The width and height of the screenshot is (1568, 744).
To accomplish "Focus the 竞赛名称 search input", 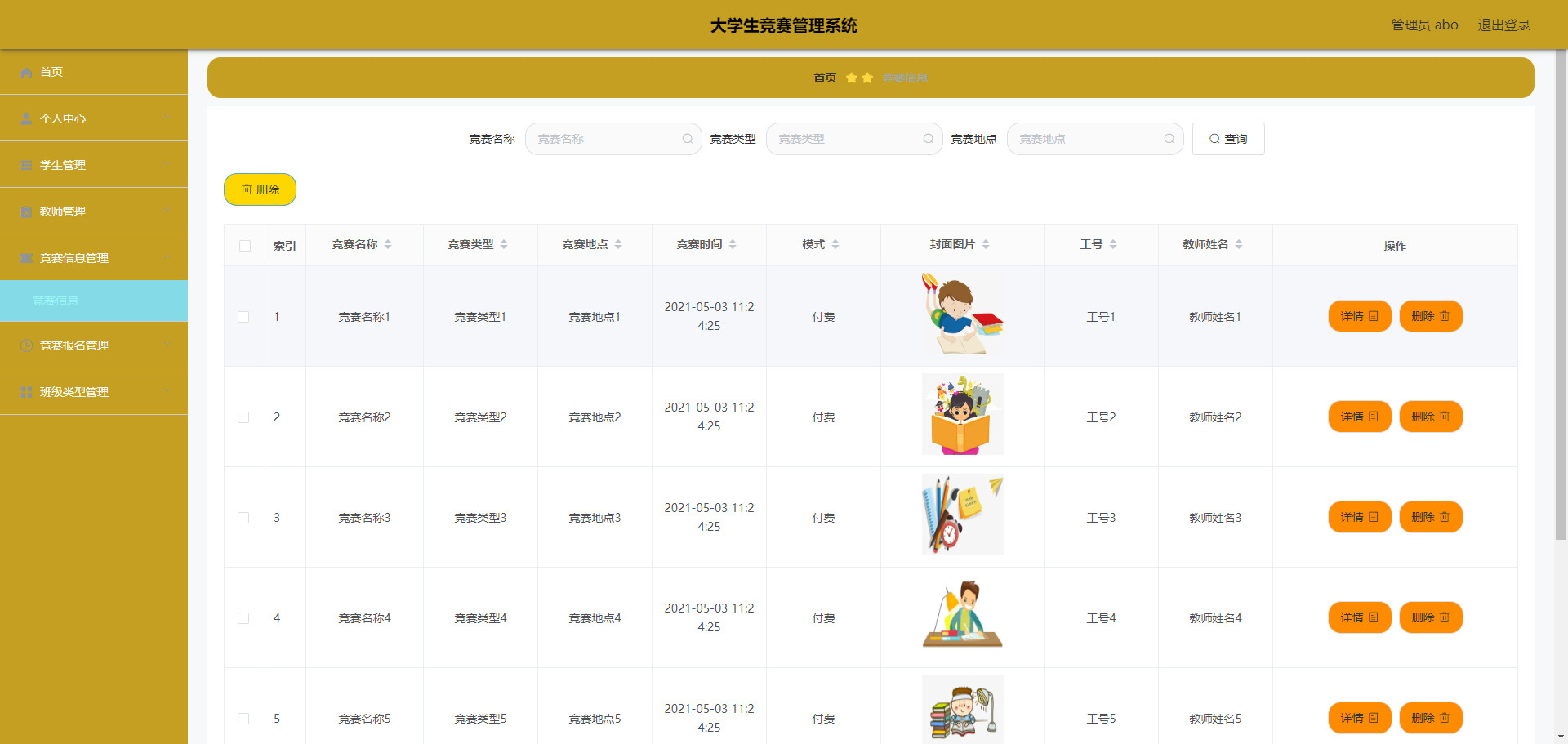I will click(x=613, y=139).
